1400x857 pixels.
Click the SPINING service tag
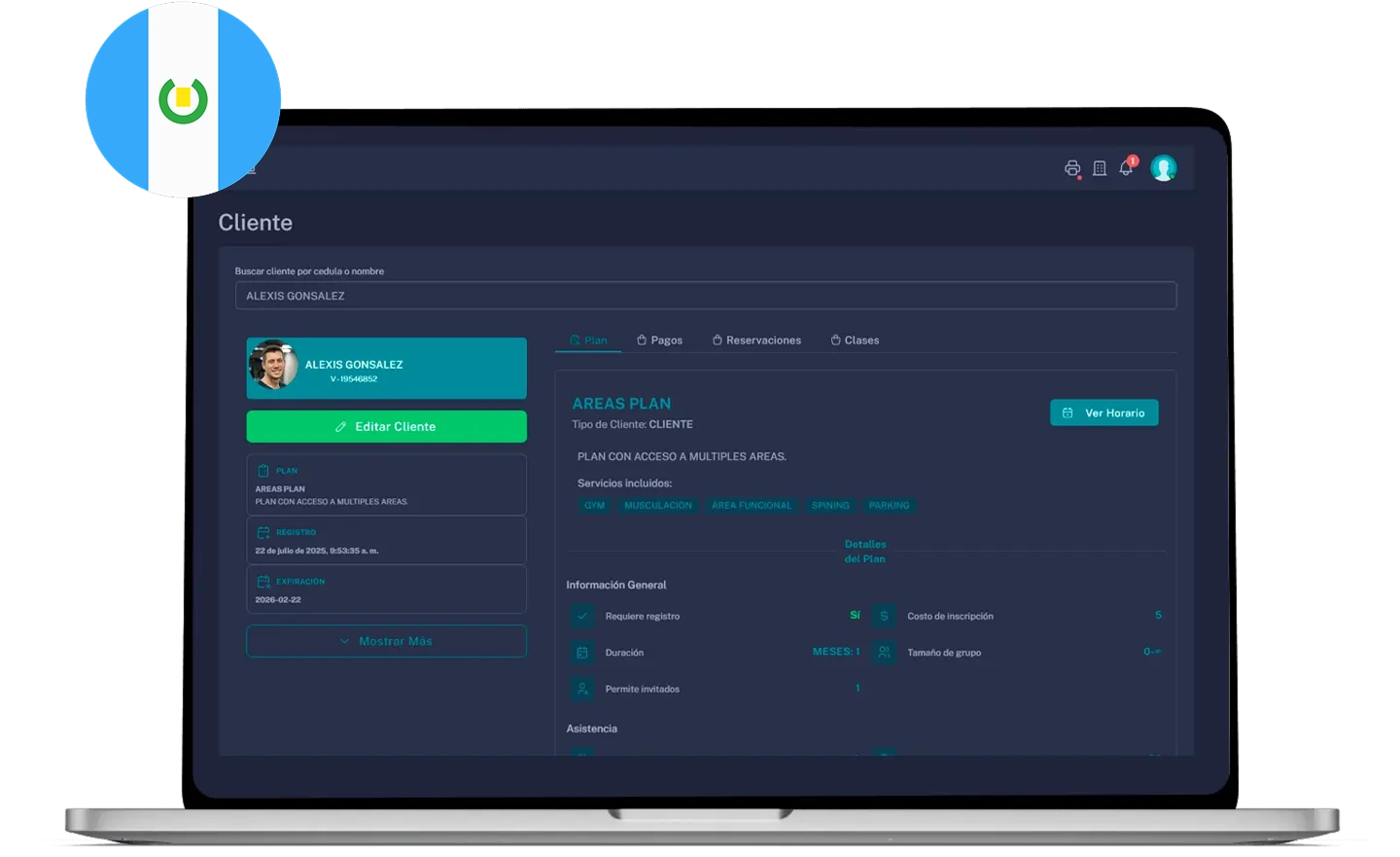[830, 506]
